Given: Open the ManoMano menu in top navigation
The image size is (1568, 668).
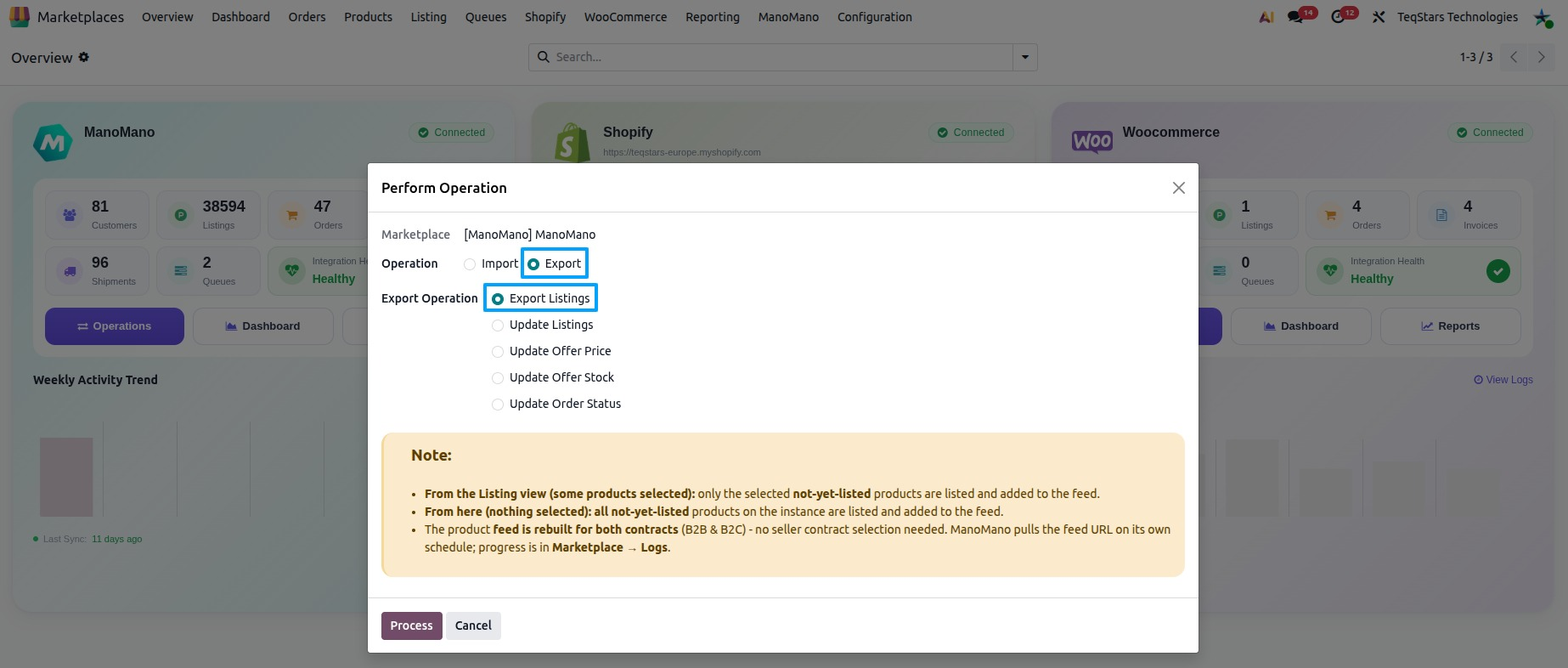Looking at the screenshot, I should click(x=788, y=17).
